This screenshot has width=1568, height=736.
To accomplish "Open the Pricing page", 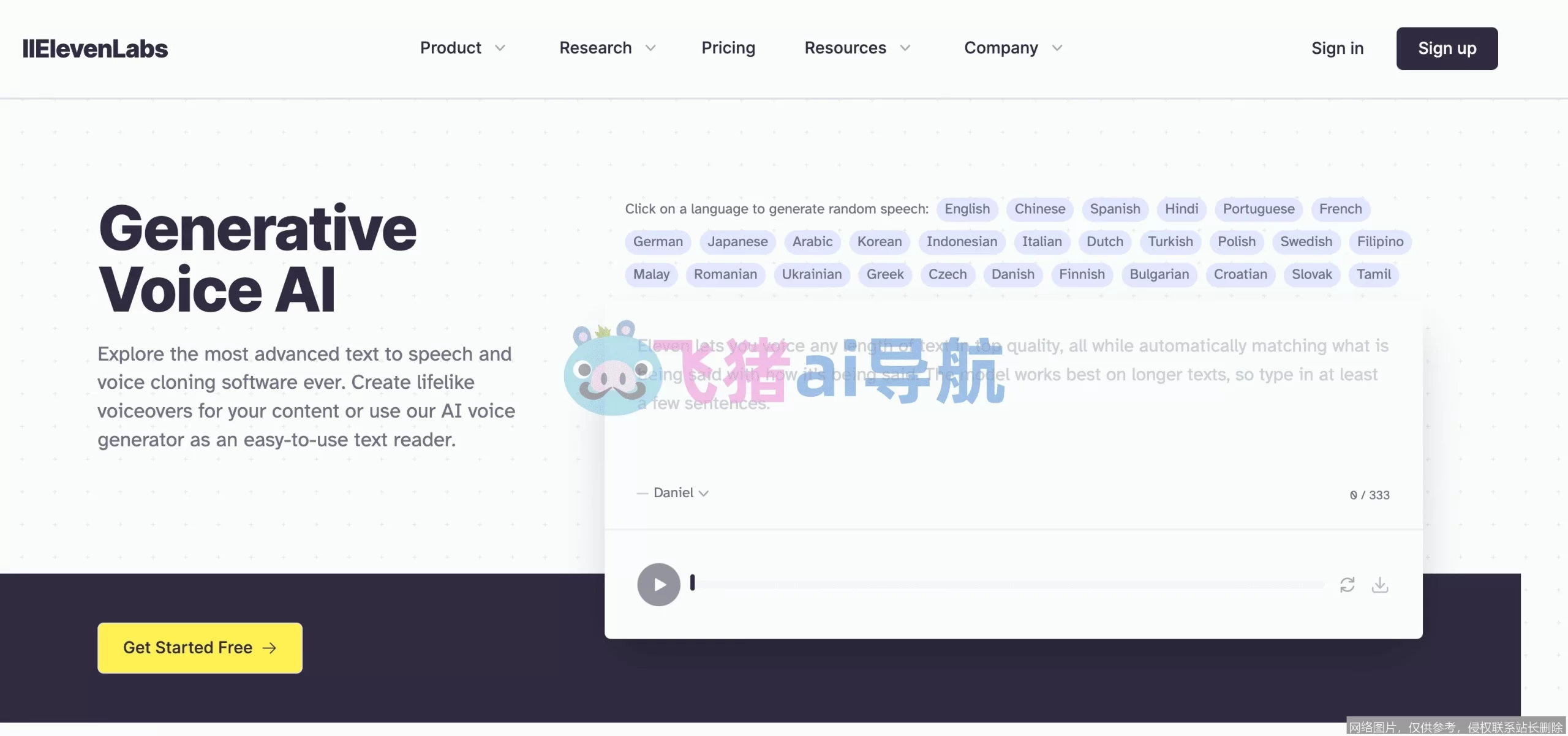I will pyautogui.click(x=728, y=48).
